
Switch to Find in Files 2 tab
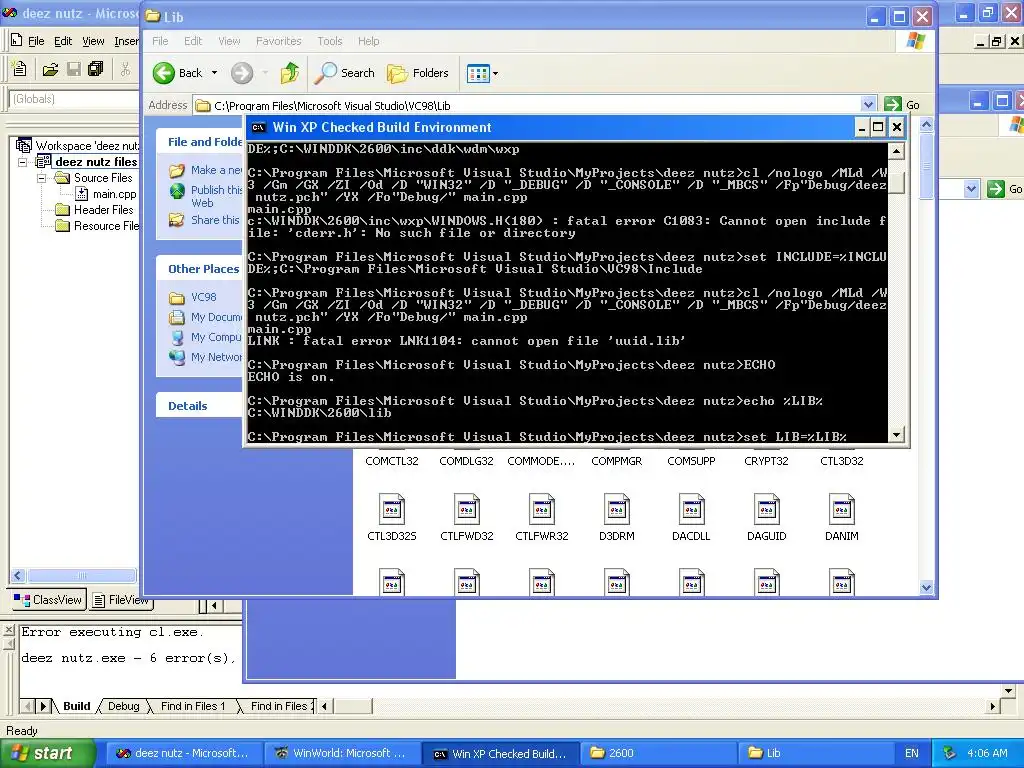tap(281, 706)
